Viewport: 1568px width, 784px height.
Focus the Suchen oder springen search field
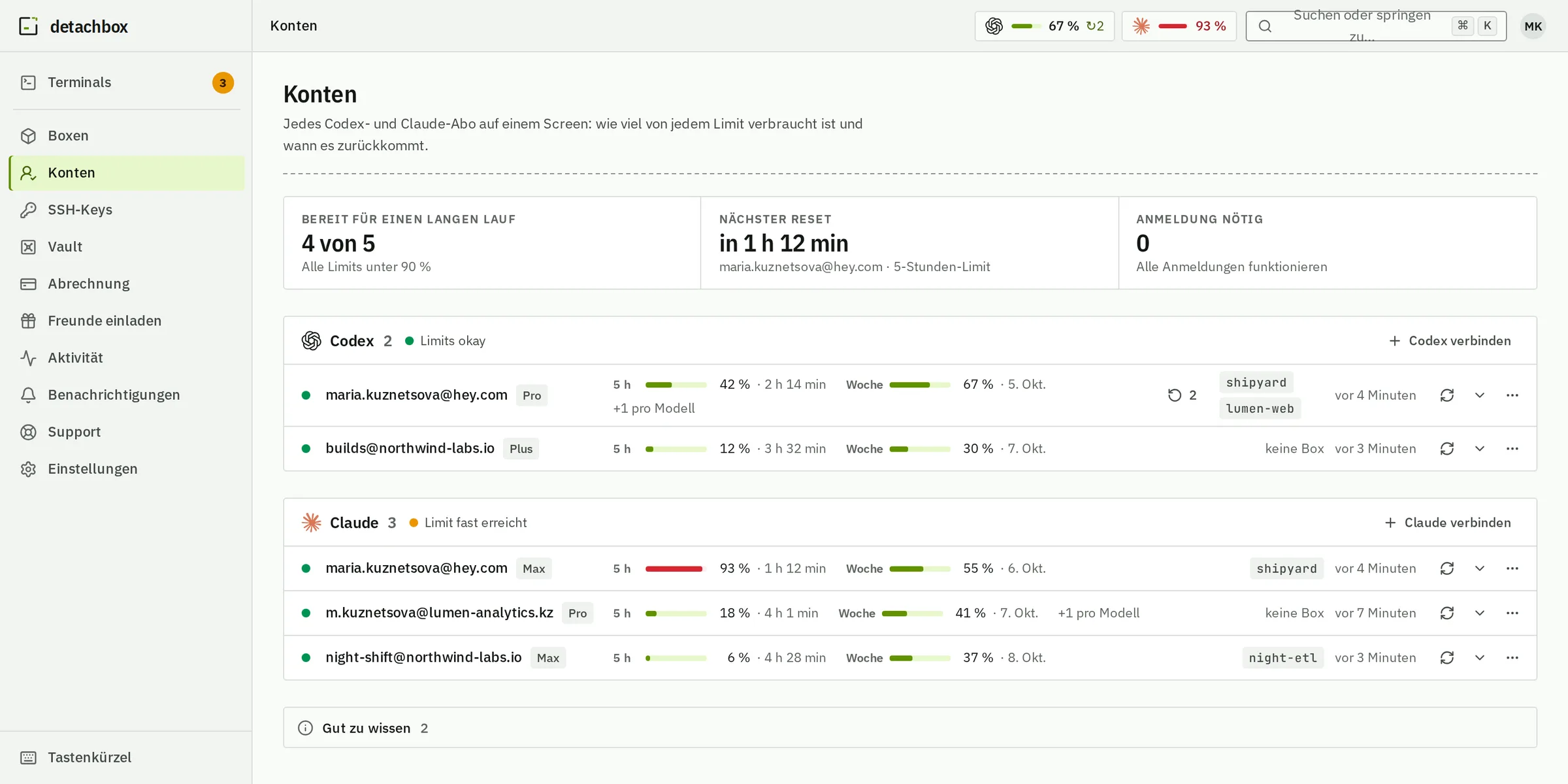[x=1376, y=26]
